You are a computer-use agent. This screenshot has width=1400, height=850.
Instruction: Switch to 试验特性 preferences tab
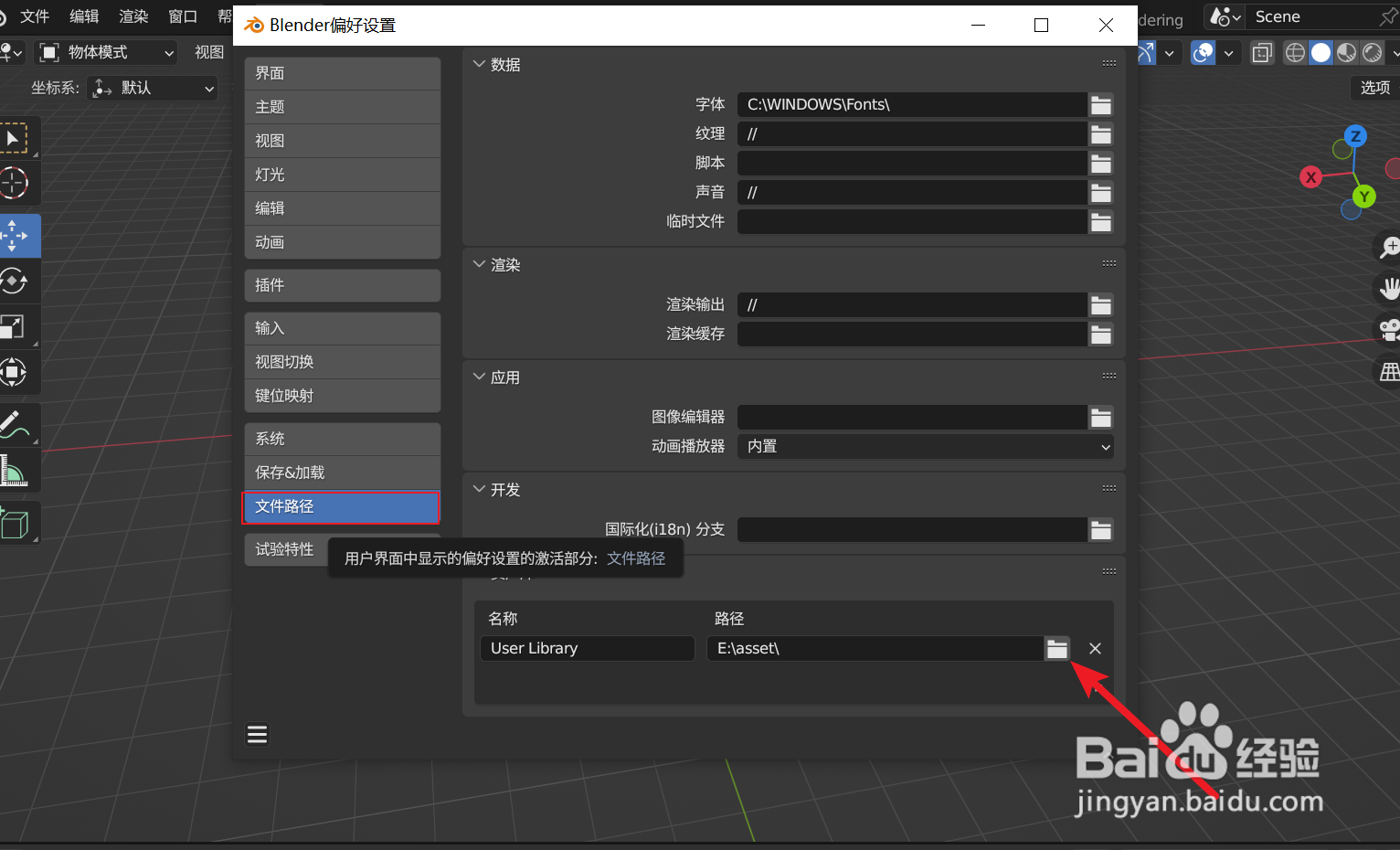pyautogui.click(x=286, y=550)
